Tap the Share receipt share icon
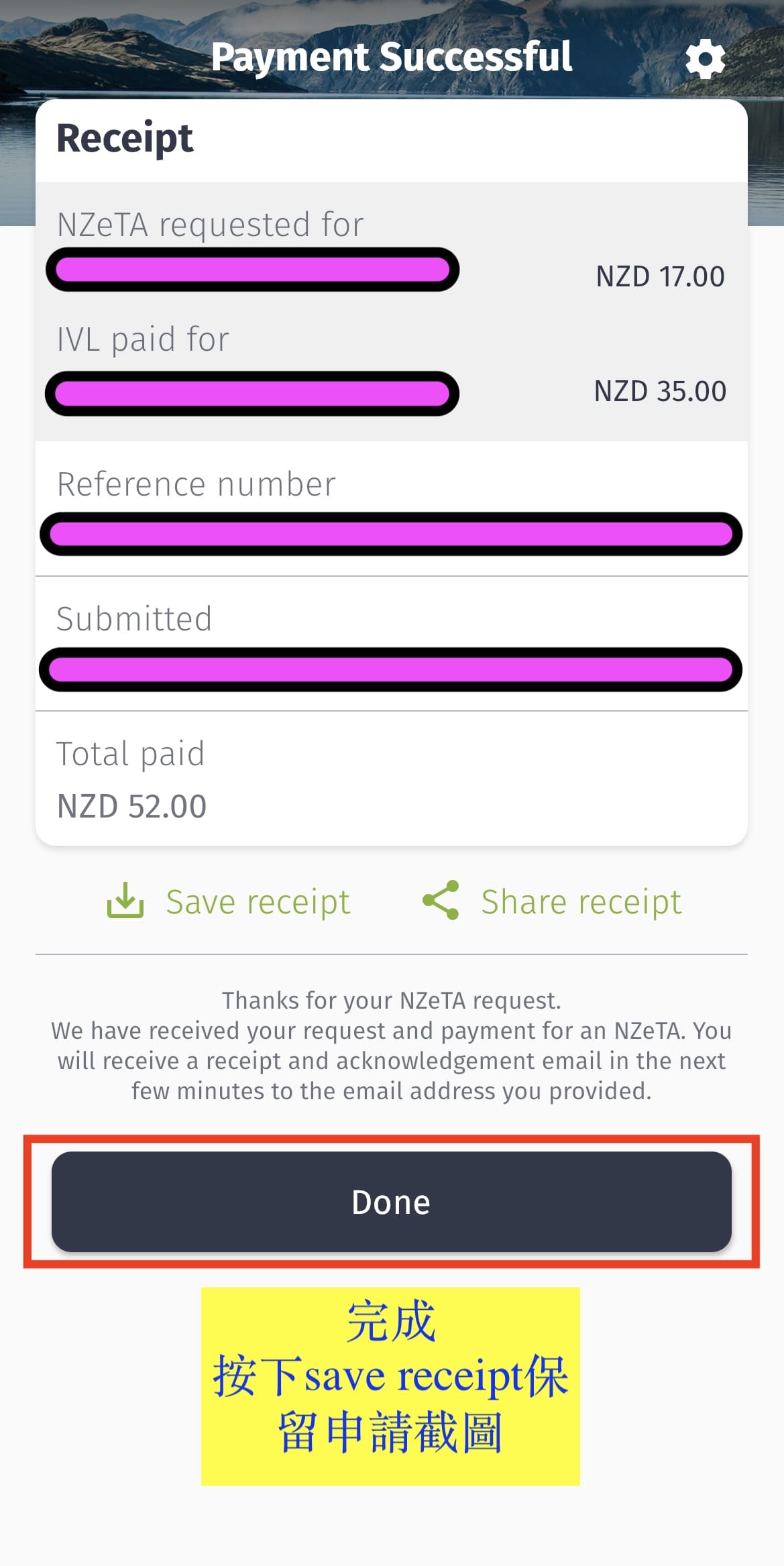784x1566 pixels. point(441,900)
